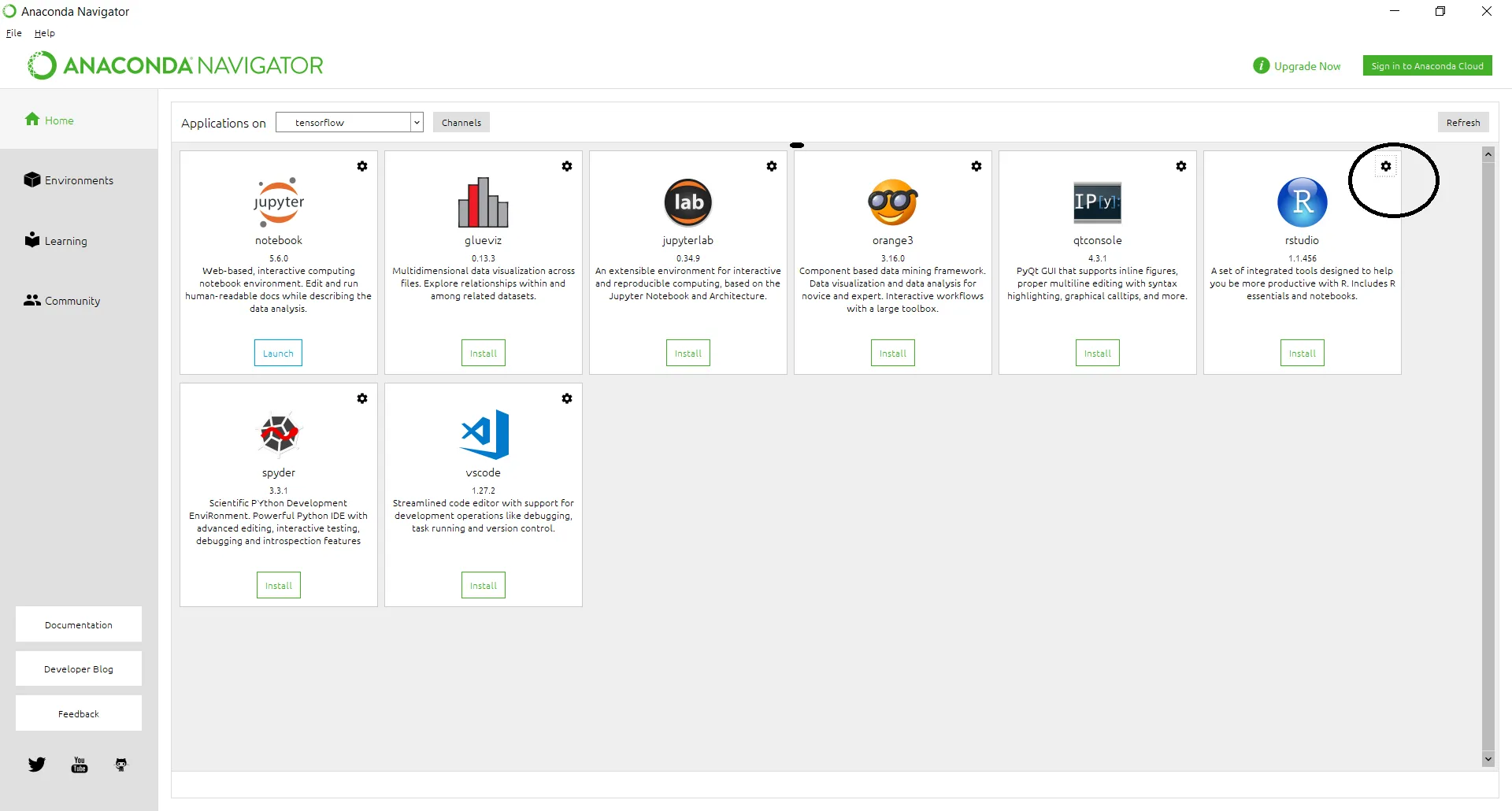Click the glueviz bar chart logo
This screenshot has width=1512, height=811.
click(484, 202)
